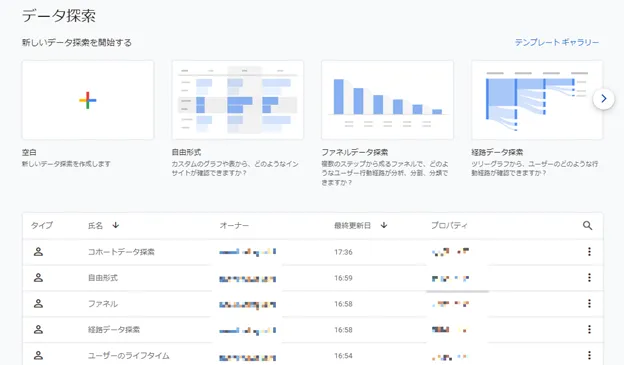This screenshot has height=365, width=624.
Task: Click the 最終更新日 column header text
Action: tap(352, 225)
